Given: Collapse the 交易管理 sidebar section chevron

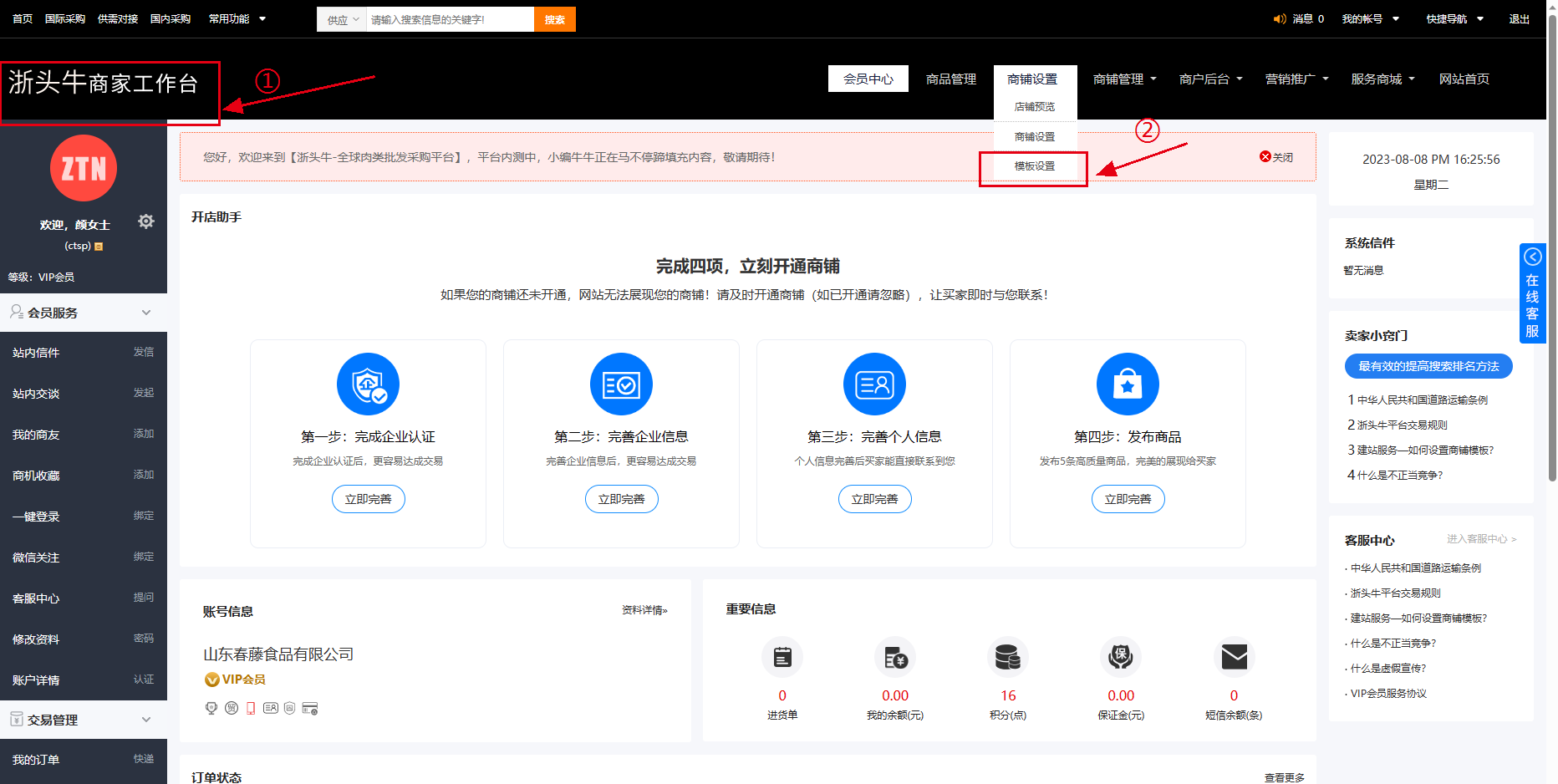Looking at the screenshot, I should [x=146, y=720].
